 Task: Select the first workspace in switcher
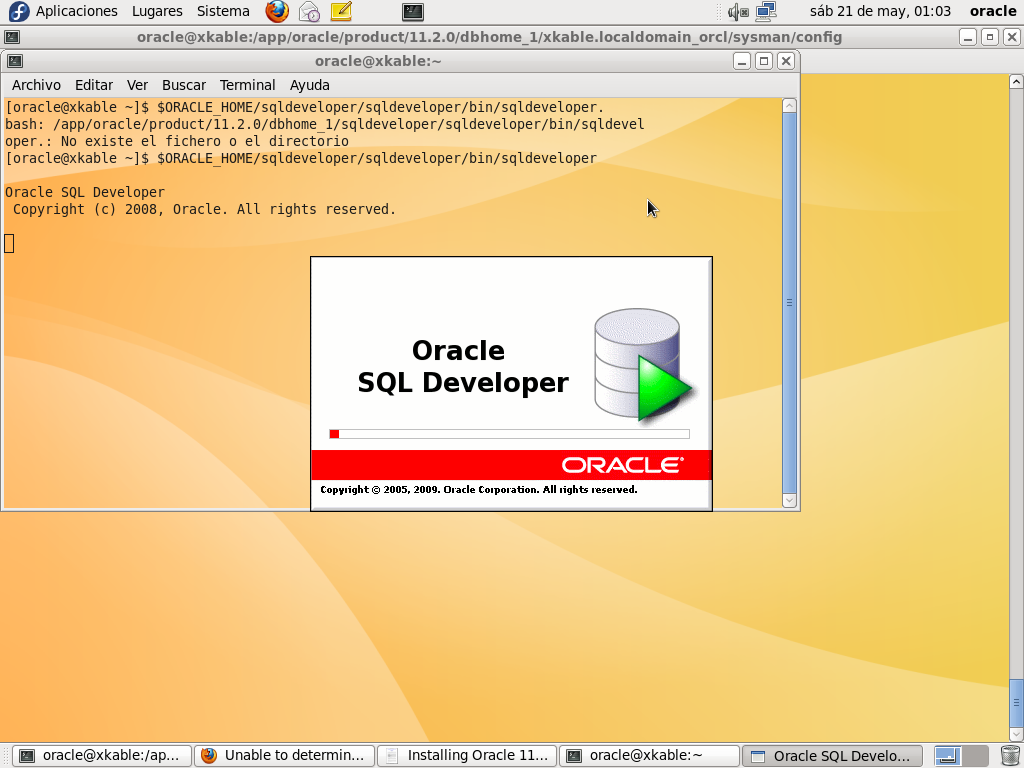coord(946,756)
